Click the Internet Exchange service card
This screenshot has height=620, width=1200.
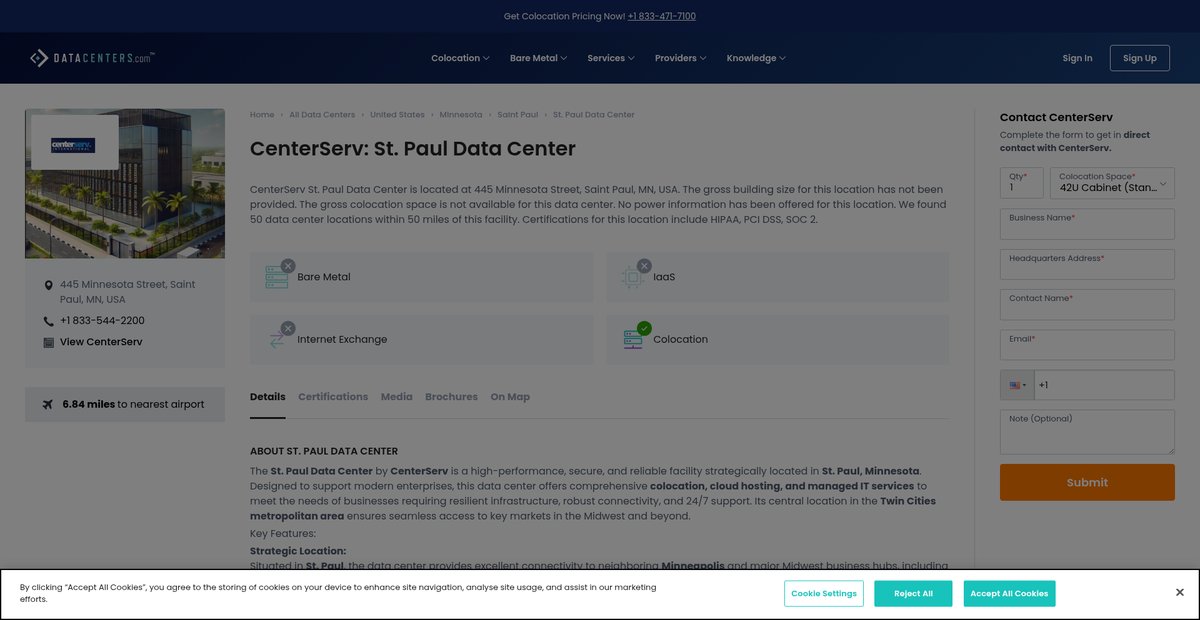(421, 339)
